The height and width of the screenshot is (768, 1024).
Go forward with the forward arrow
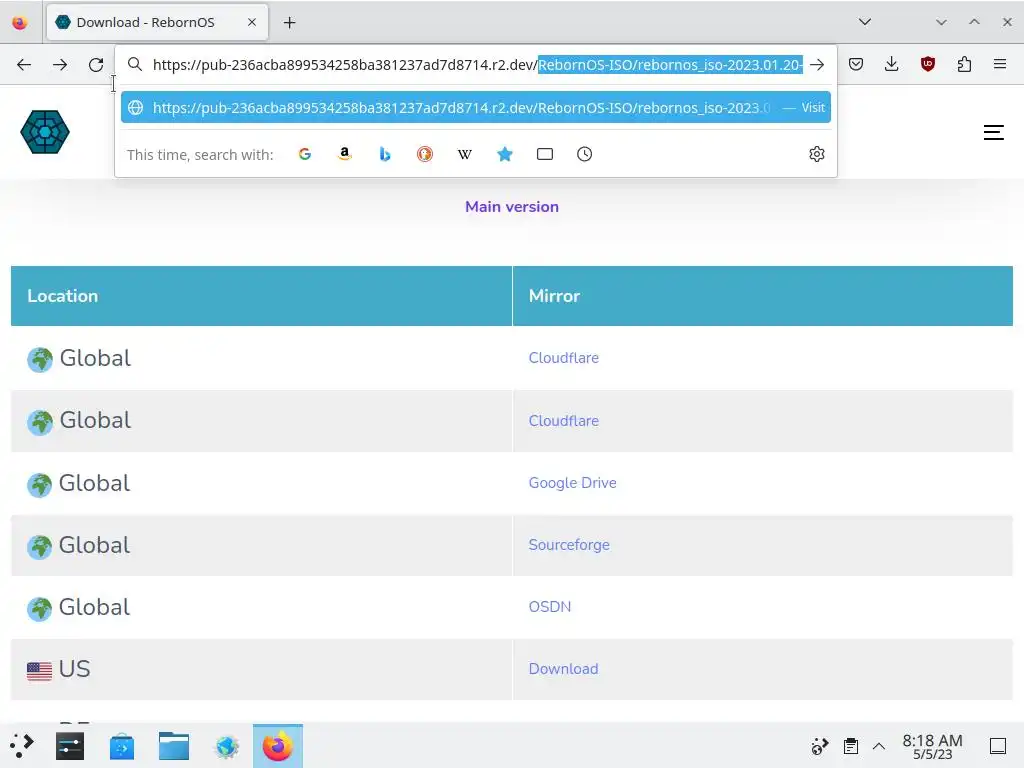60,65
